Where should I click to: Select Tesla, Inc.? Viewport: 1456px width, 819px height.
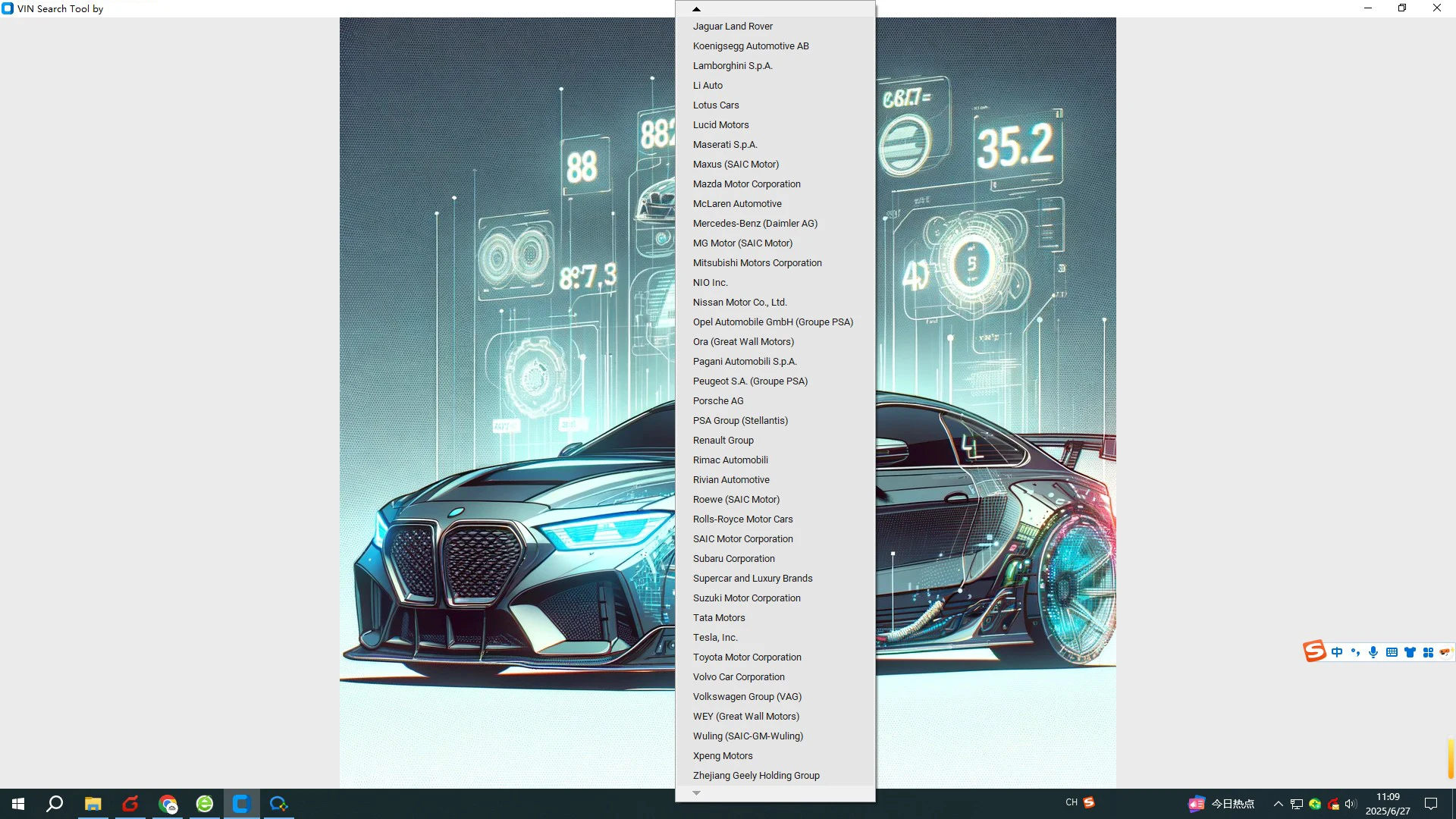coord(775,638)
